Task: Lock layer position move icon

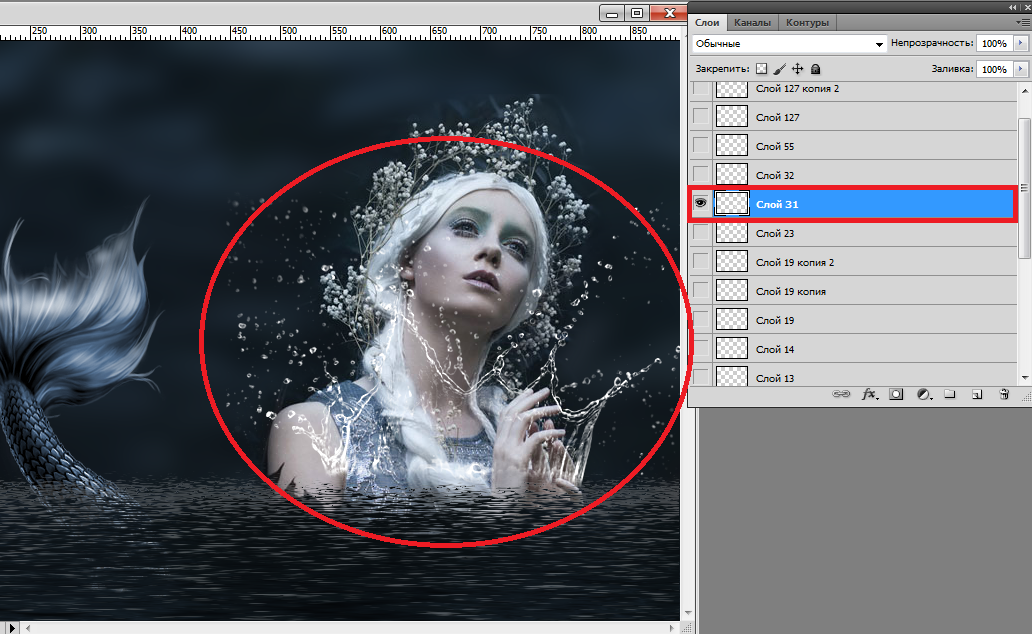Action: coord(797,69)
